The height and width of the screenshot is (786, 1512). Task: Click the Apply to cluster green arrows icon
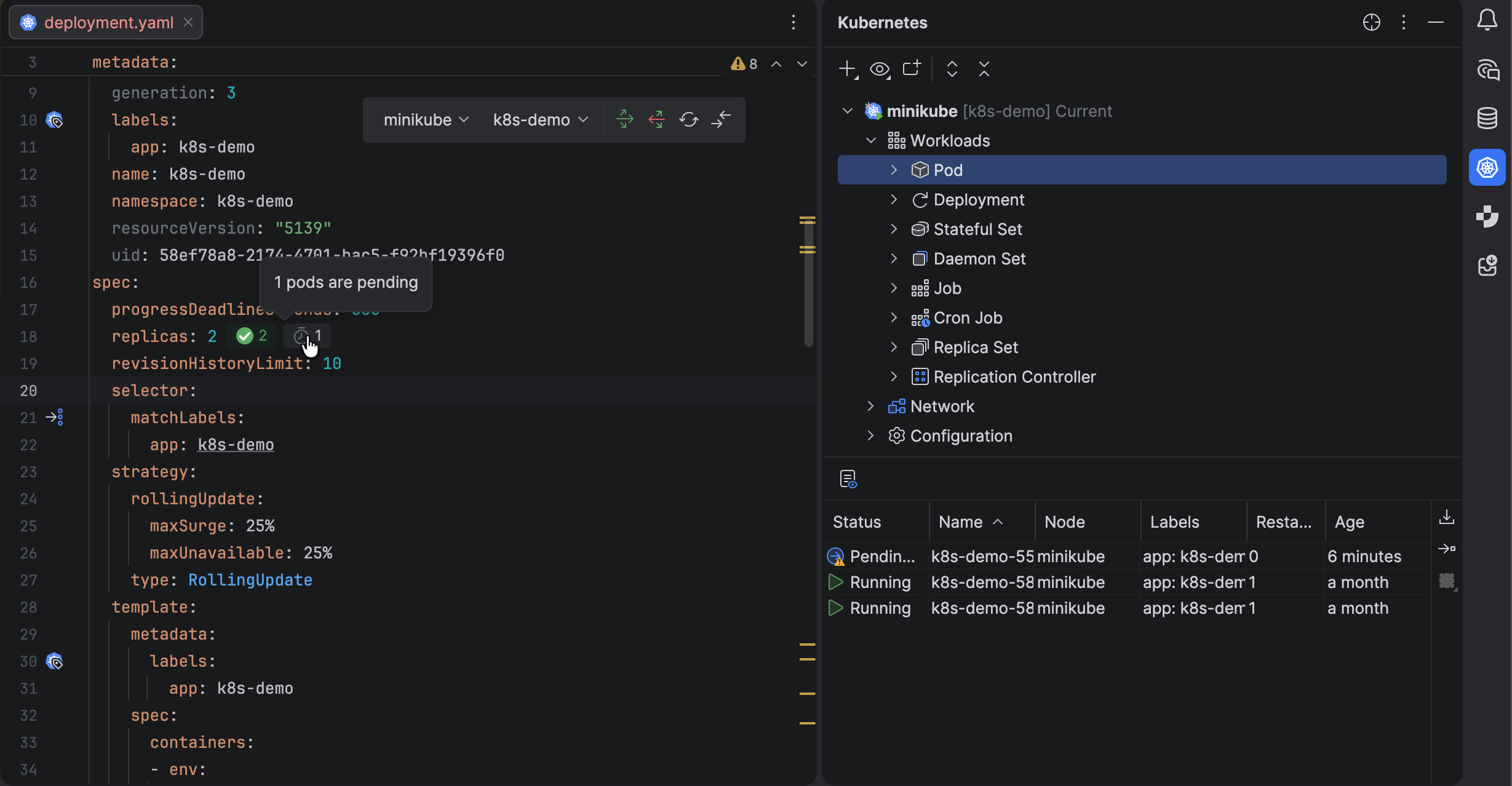624,119
